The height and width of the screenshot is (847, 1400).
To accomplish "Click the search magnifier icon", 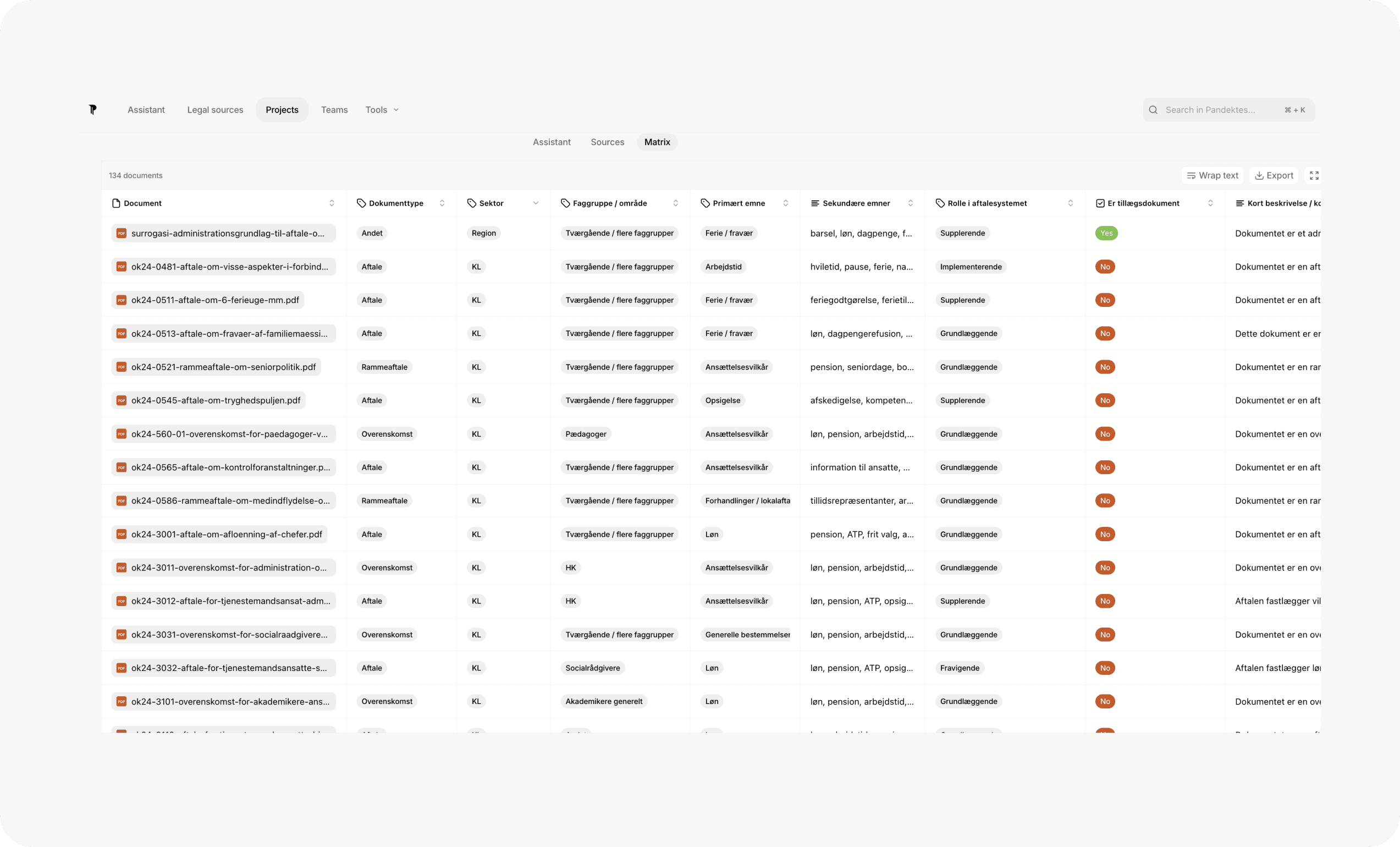I will click(1153, 109).
